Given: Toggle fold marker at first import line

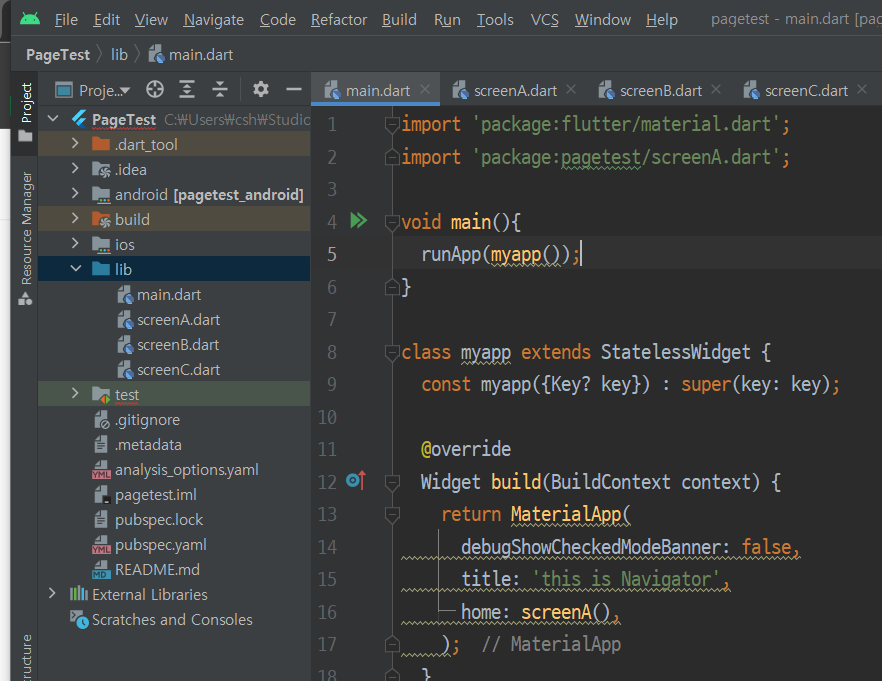Looking at the screenshot, I should (393, 125).
